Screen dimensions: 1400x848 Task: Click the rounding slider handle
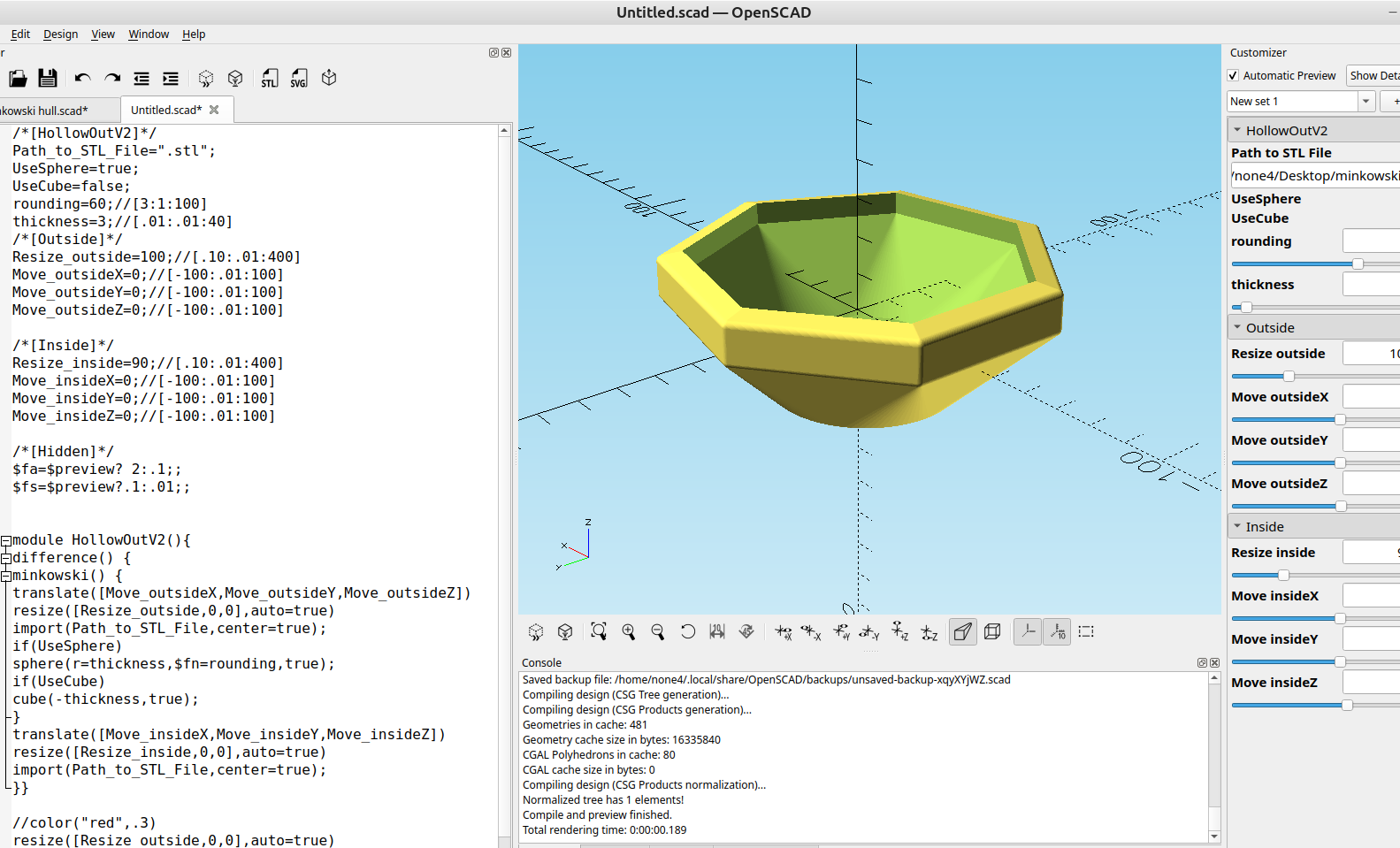click(x=1358, y=264)
